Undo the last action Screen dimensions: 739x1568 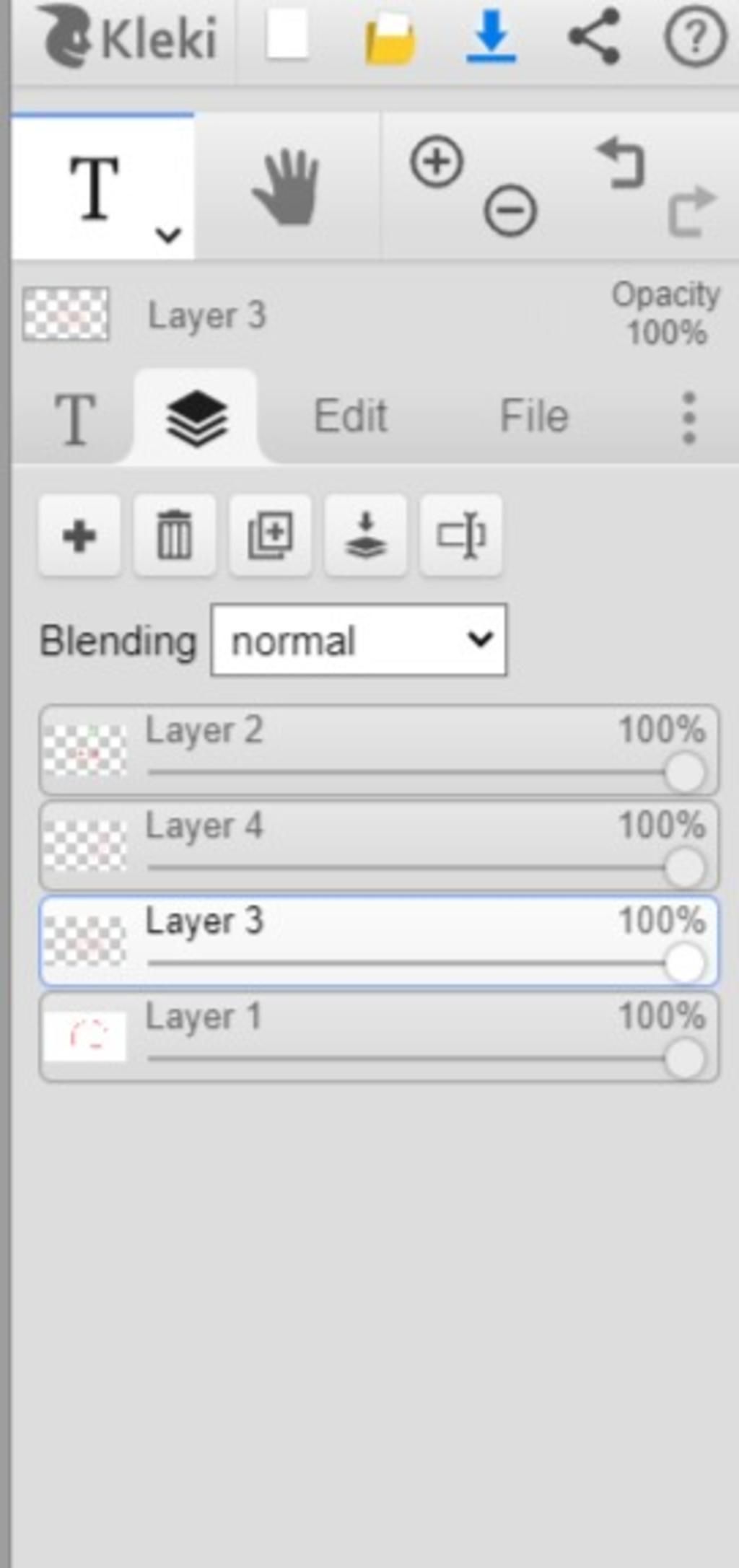621,163
